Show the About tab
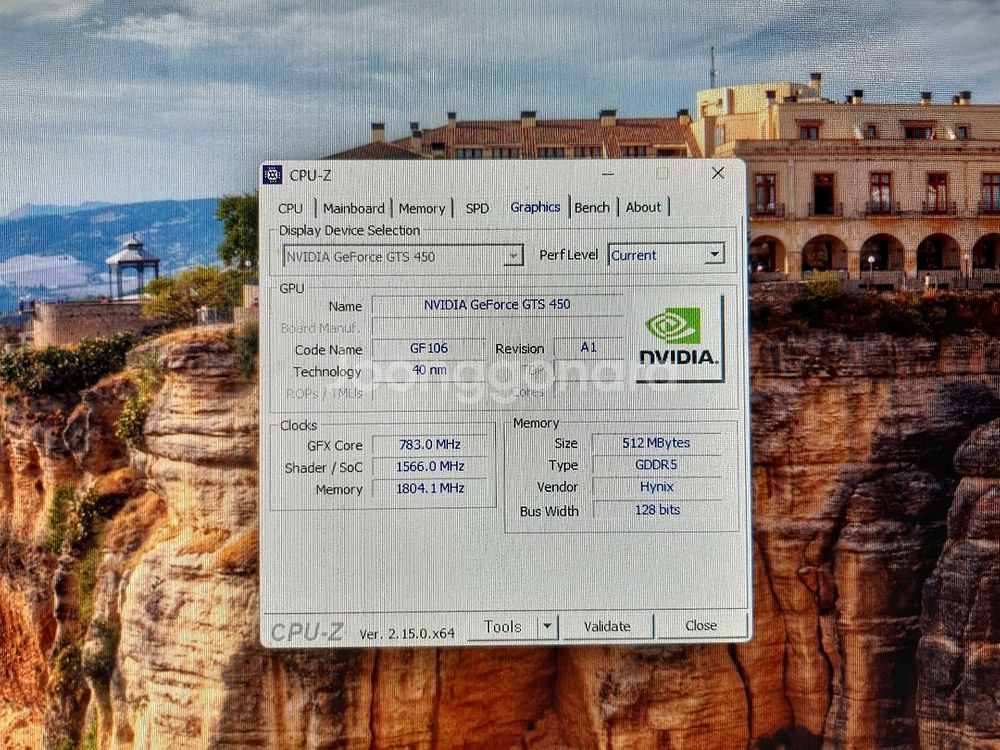Screen dimensions: 1000x750 [x=643, y=207]
